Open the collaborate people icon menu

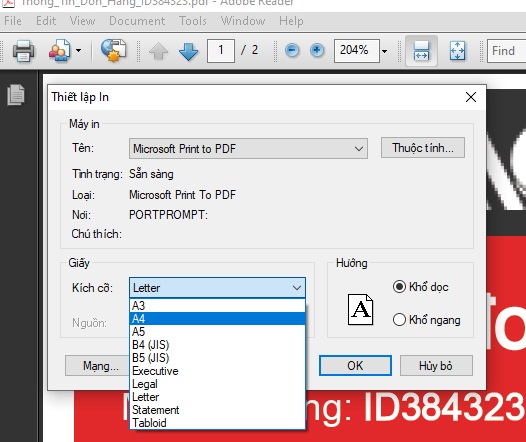click(x=60, y=51)
